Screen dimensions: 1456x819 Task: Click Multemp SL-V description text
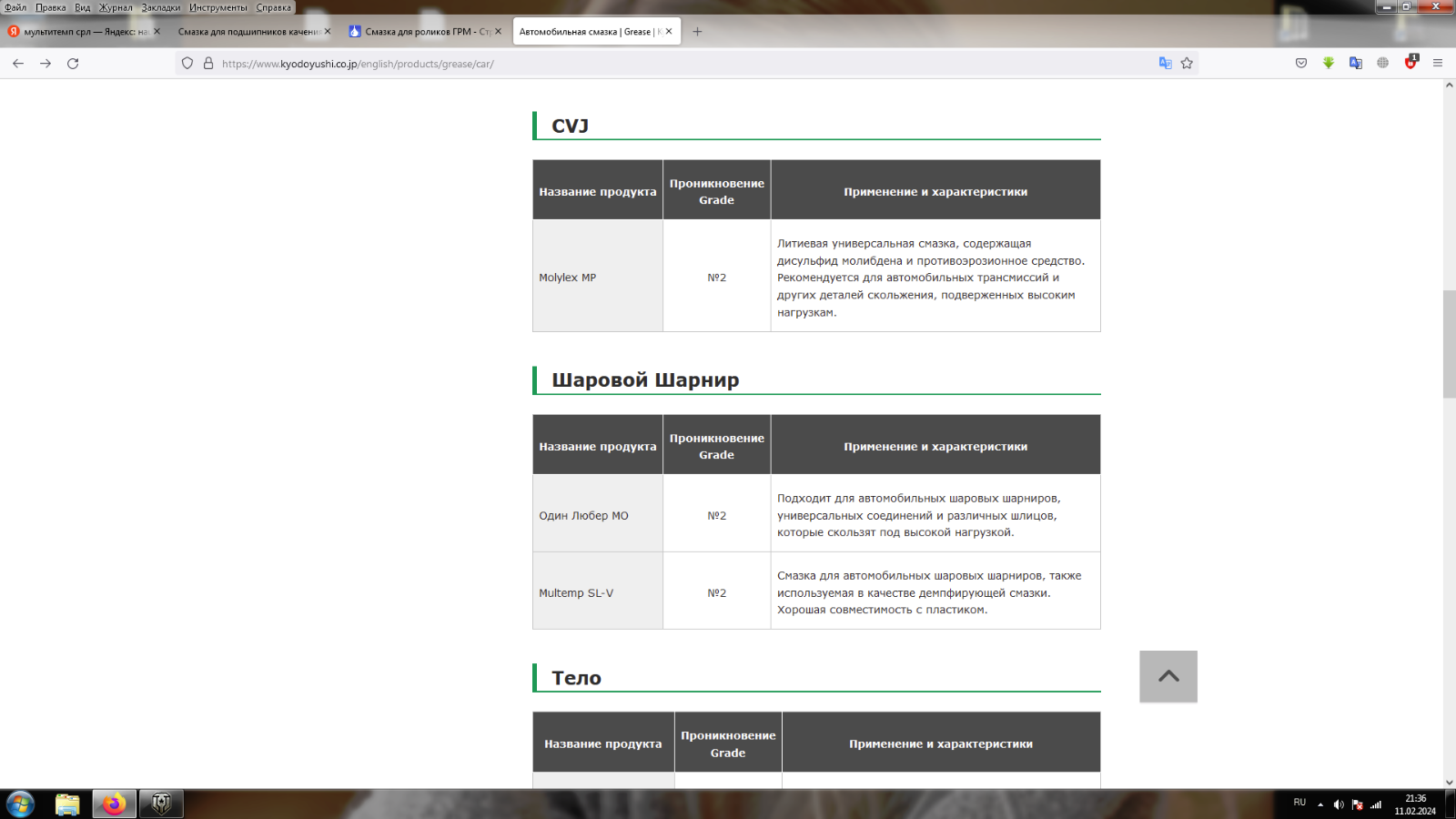(x=929, y=592)
